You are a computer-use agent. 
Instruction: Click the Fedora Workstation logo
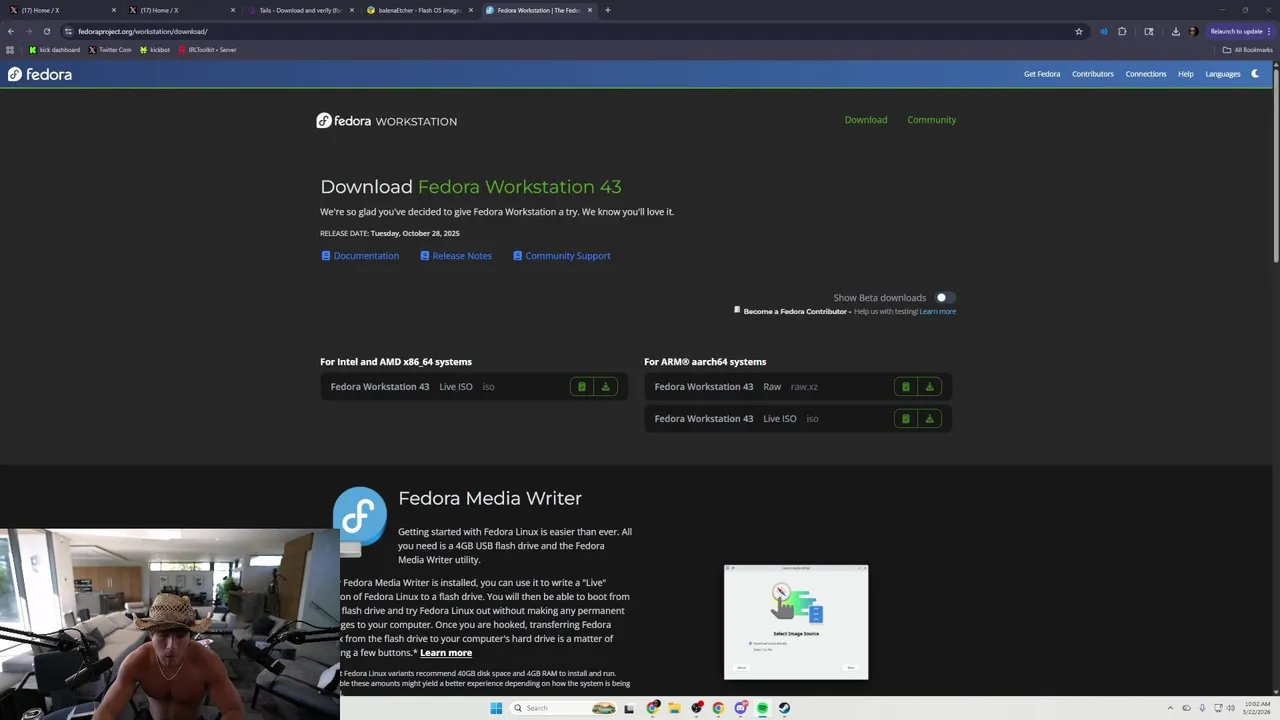coord(386,121)
